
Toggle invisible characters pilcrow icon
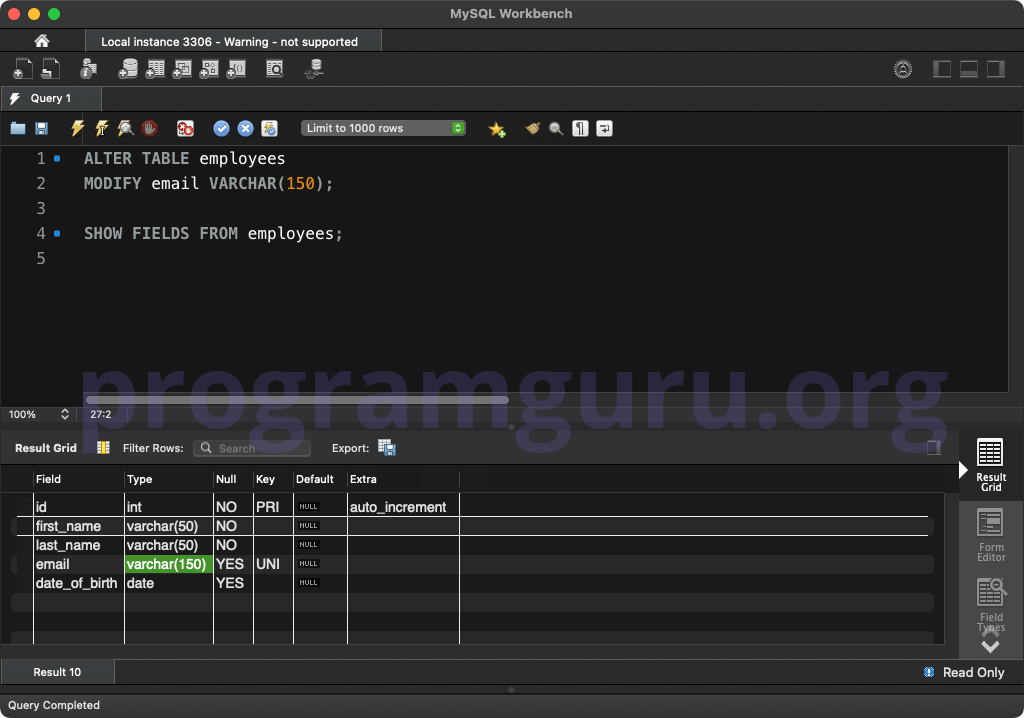[x=580, y=128]
